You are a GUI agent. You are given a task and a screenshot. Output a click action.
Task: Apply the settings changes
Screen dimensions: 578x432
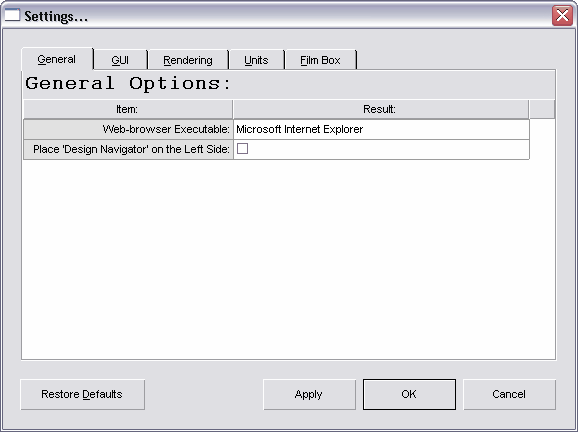(309, 394)
